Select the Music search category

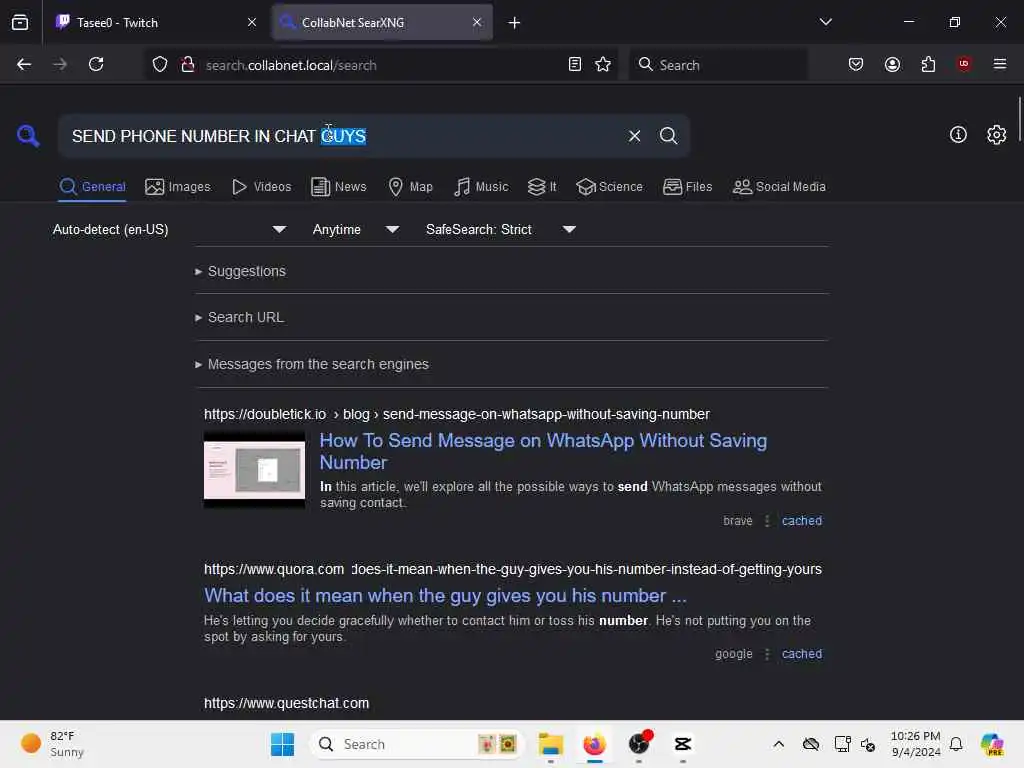(x=481, y=187)
